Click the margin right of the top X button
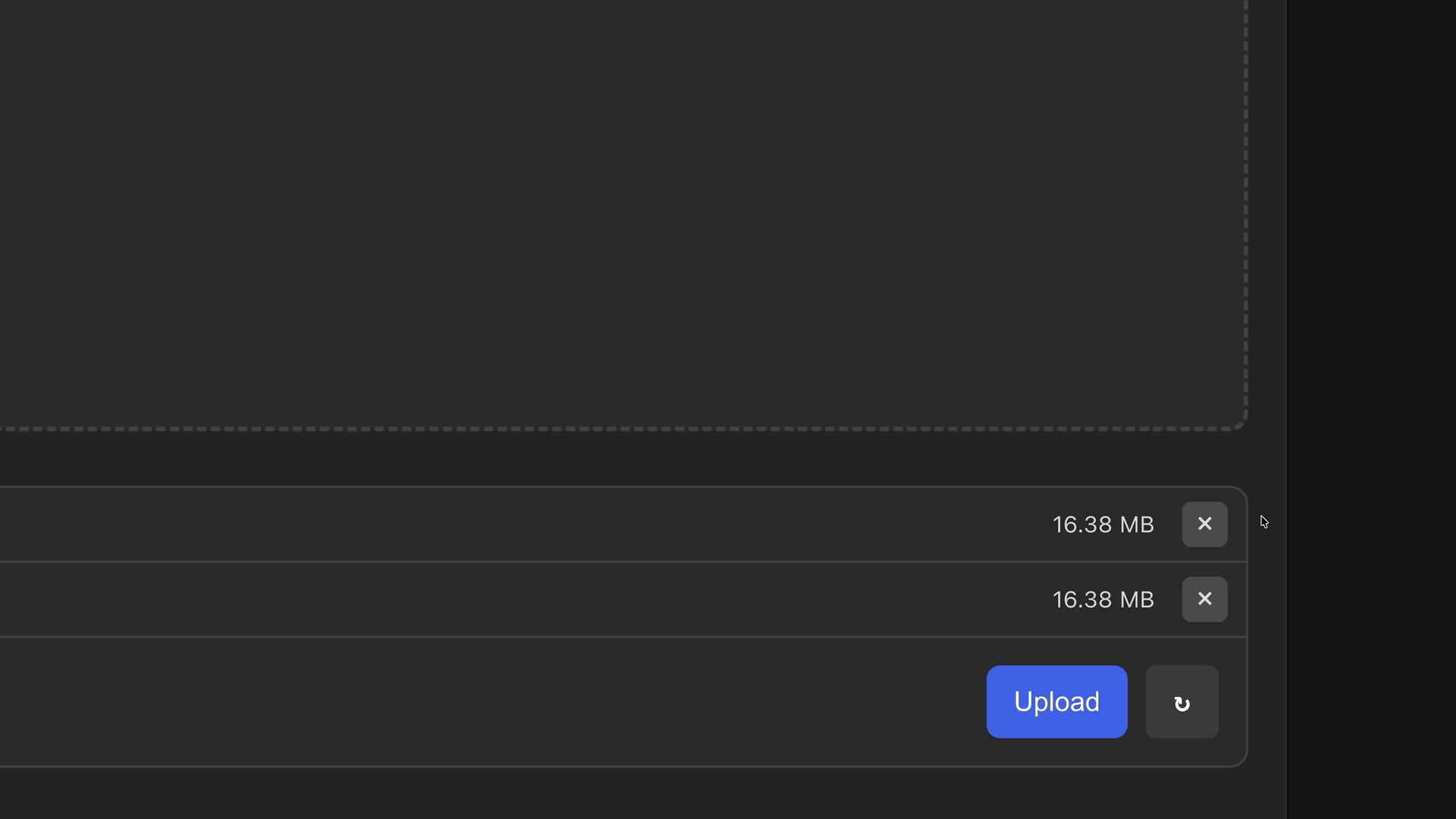Screen dimensions: 1456x819 point(1237,524)
